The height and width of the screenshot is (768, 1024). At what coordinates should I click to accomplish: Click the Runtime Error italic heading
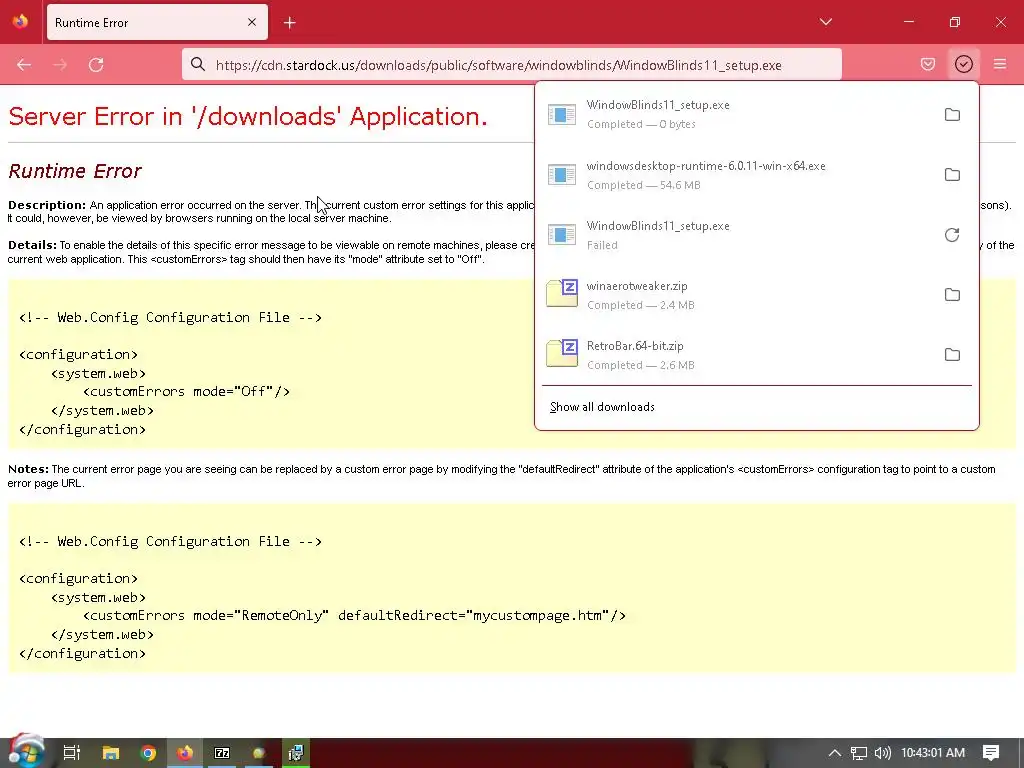(x=74, y=171)
